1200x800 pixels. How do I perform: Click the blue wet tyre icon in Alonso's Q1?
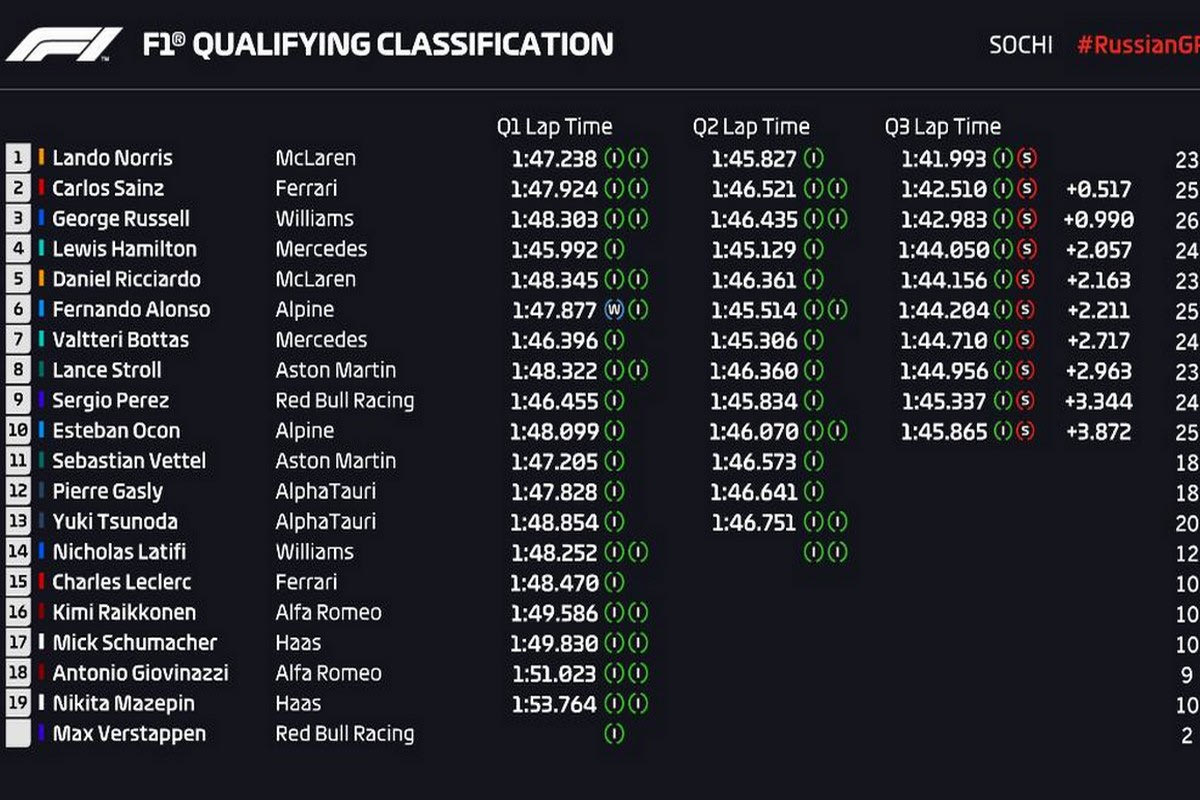(x=614, y=310)
